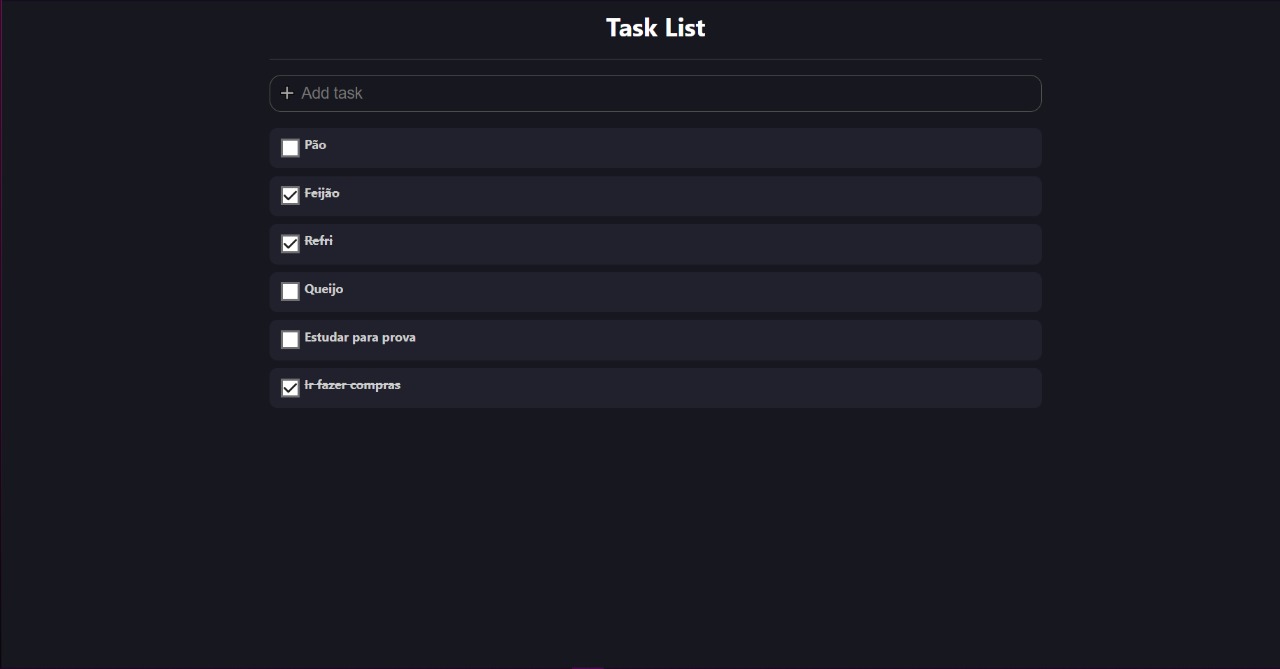Focus the Add task input field

pos(655,93)
